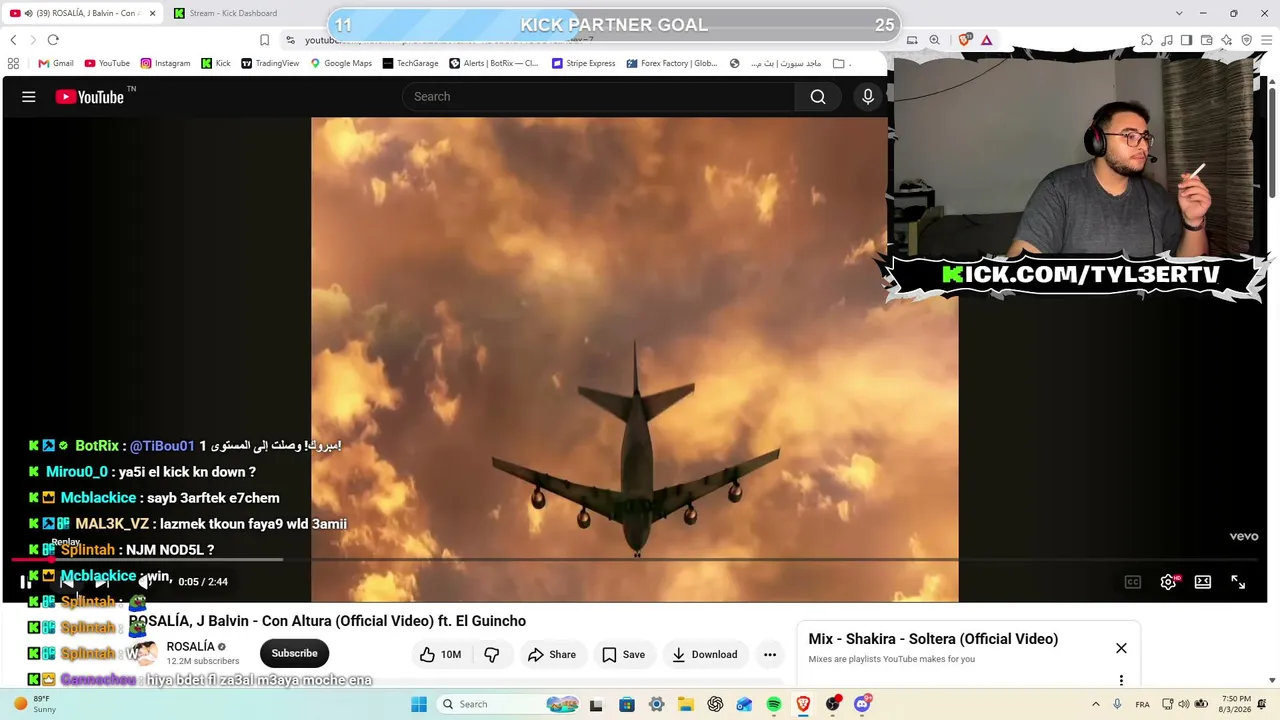The width and height of the screenshot is (1280, 720).
Task: Like the video with the 10M thumbs-up
Action: [x=440, y=655]
